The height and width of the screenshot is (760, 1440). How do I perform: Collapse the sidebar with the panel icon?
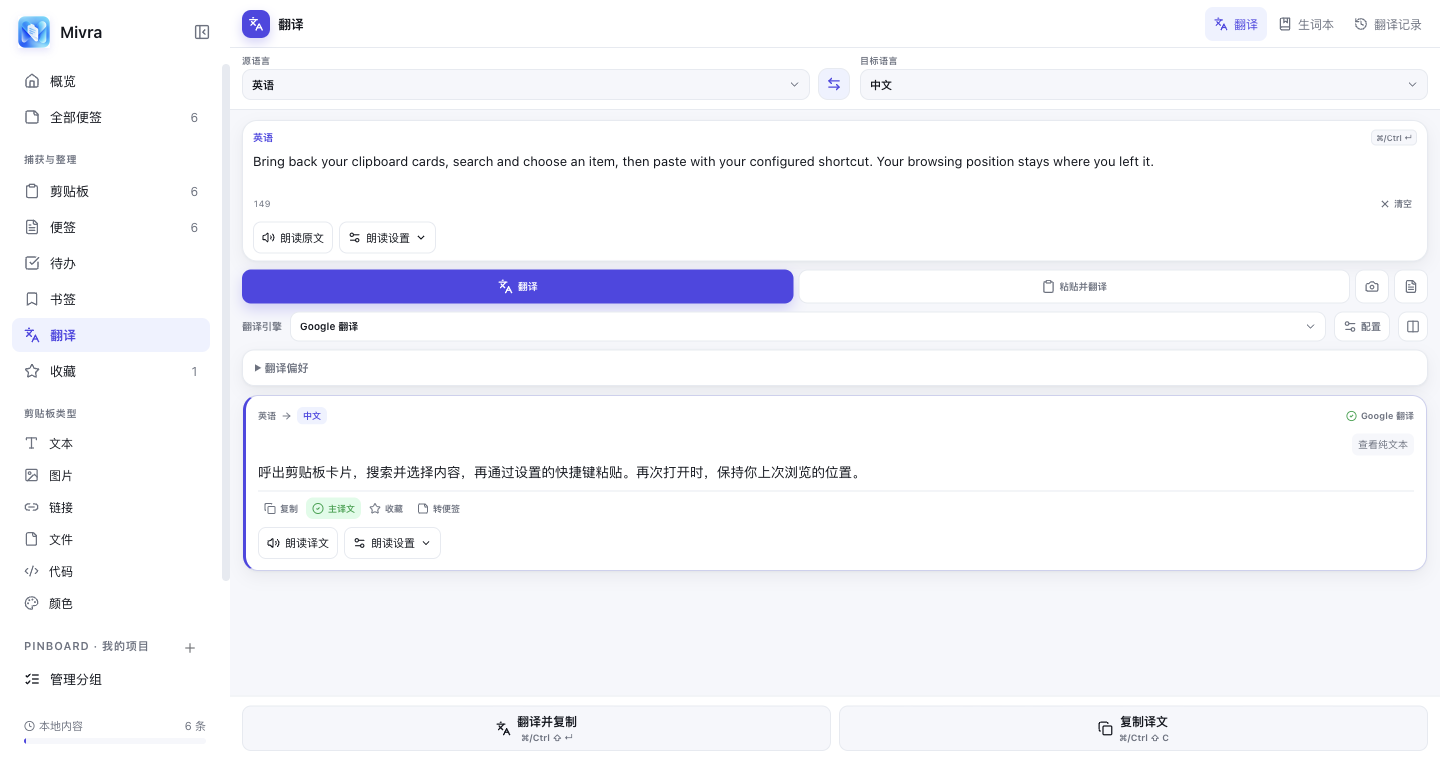point(202,32)
